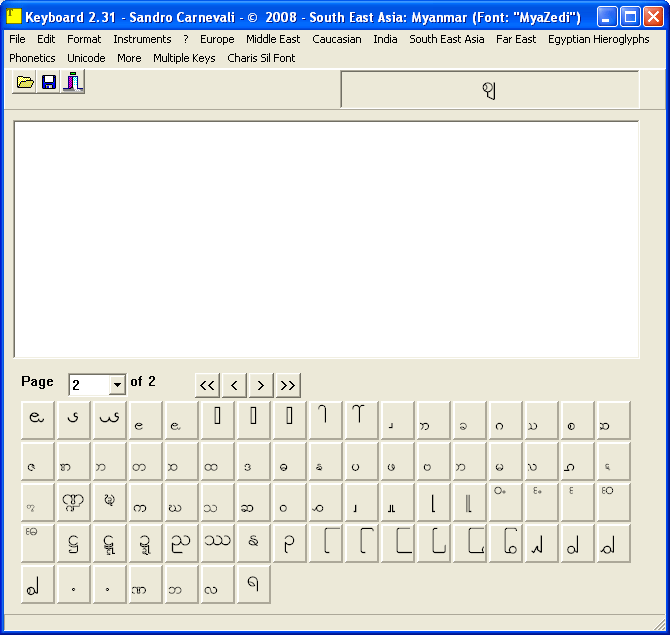
Task: Go to previous page with < button
Action: 234,385
